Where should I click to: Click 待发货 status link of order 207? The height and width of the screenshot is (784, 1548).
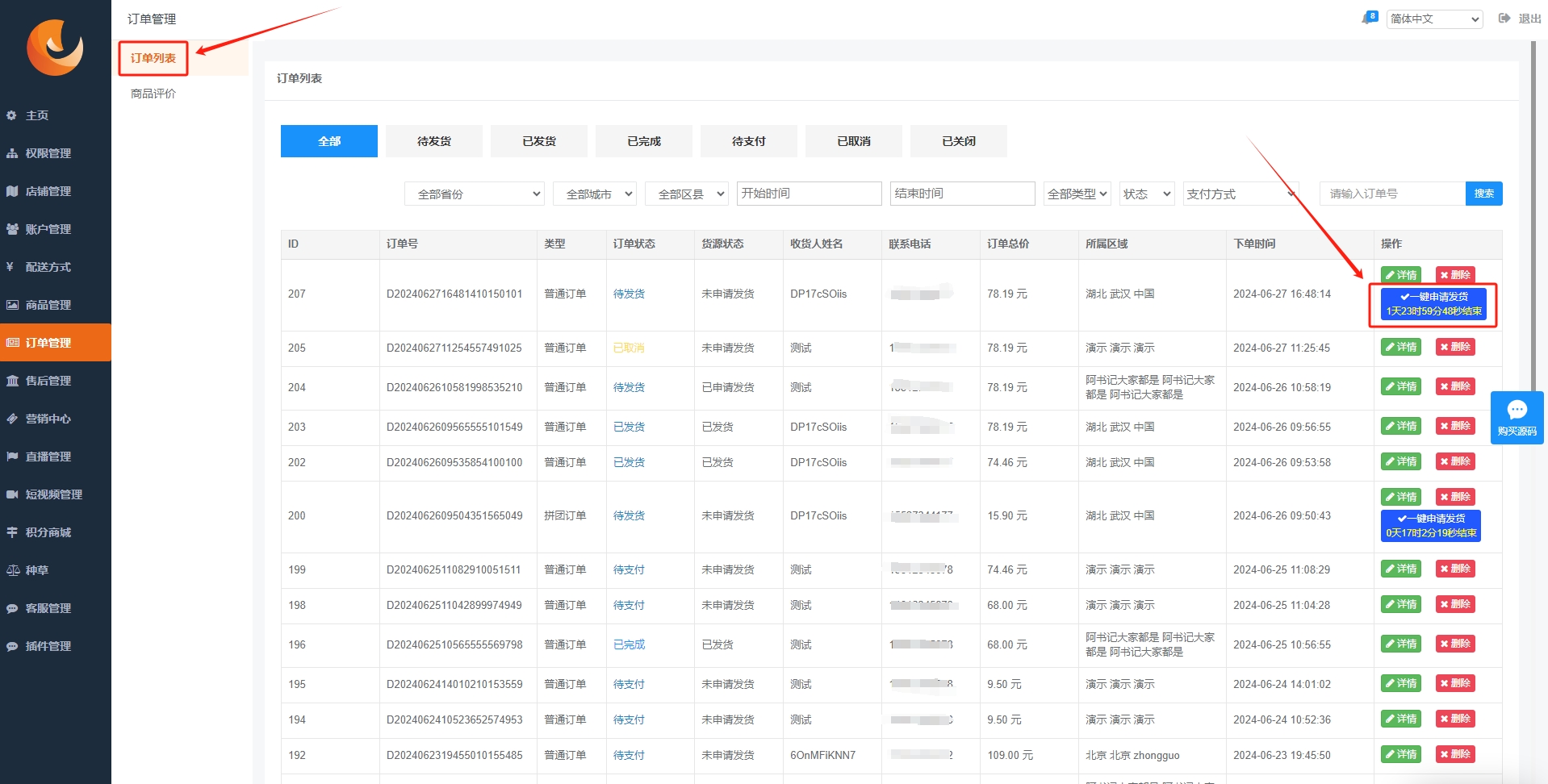(629, 294)
